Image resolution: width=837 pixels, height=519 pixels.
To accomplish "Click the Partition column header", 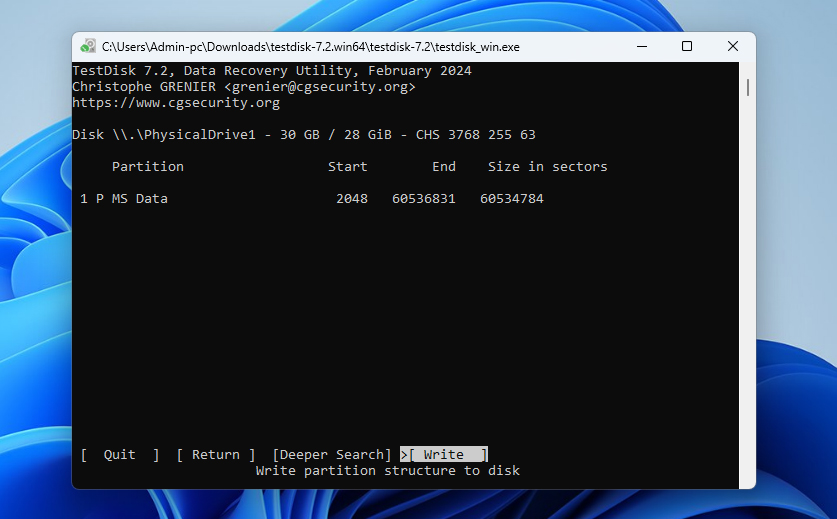I will 148,167.
